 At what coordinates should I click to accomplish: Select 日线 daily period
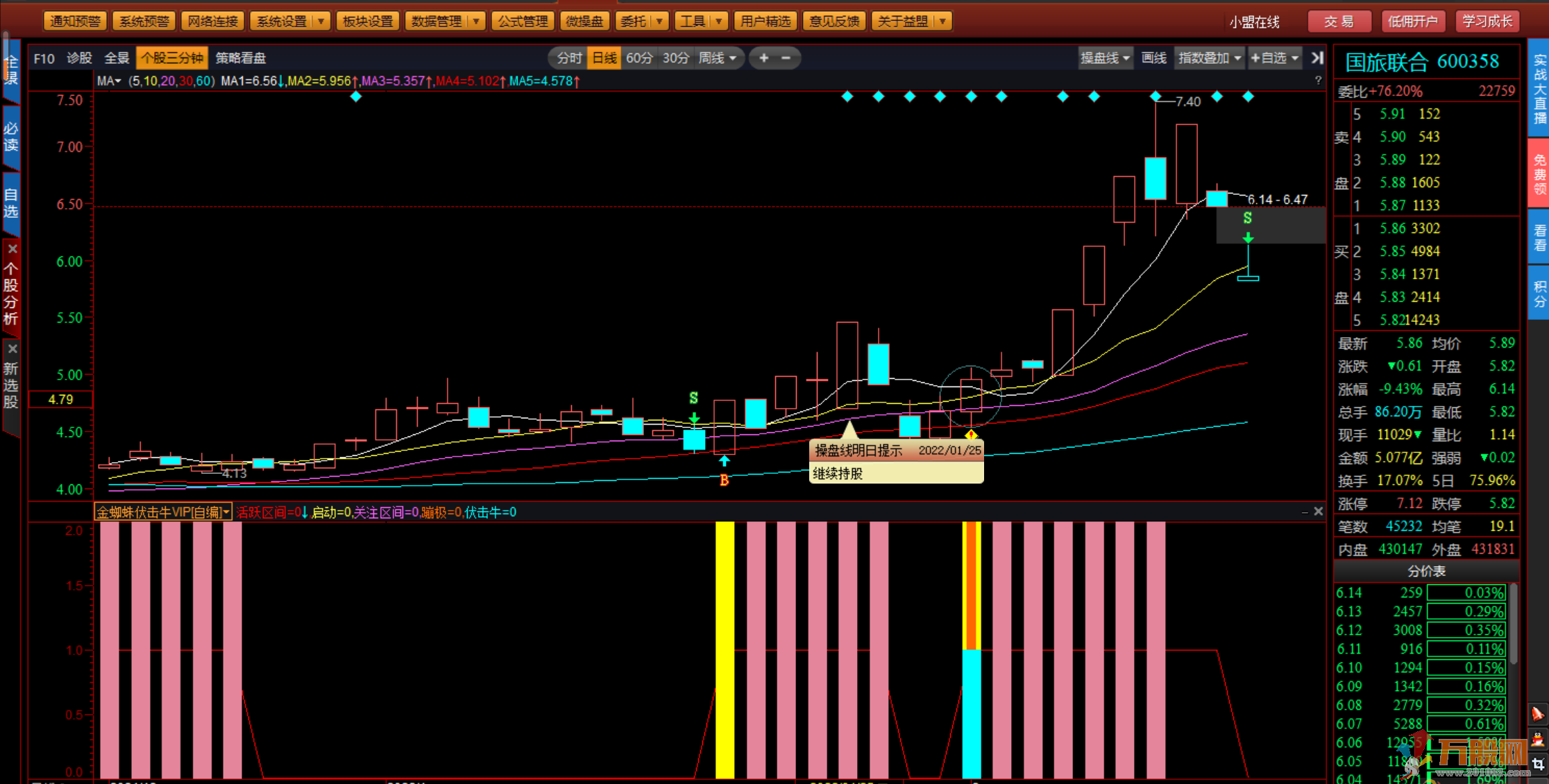(x=604, y=58)
